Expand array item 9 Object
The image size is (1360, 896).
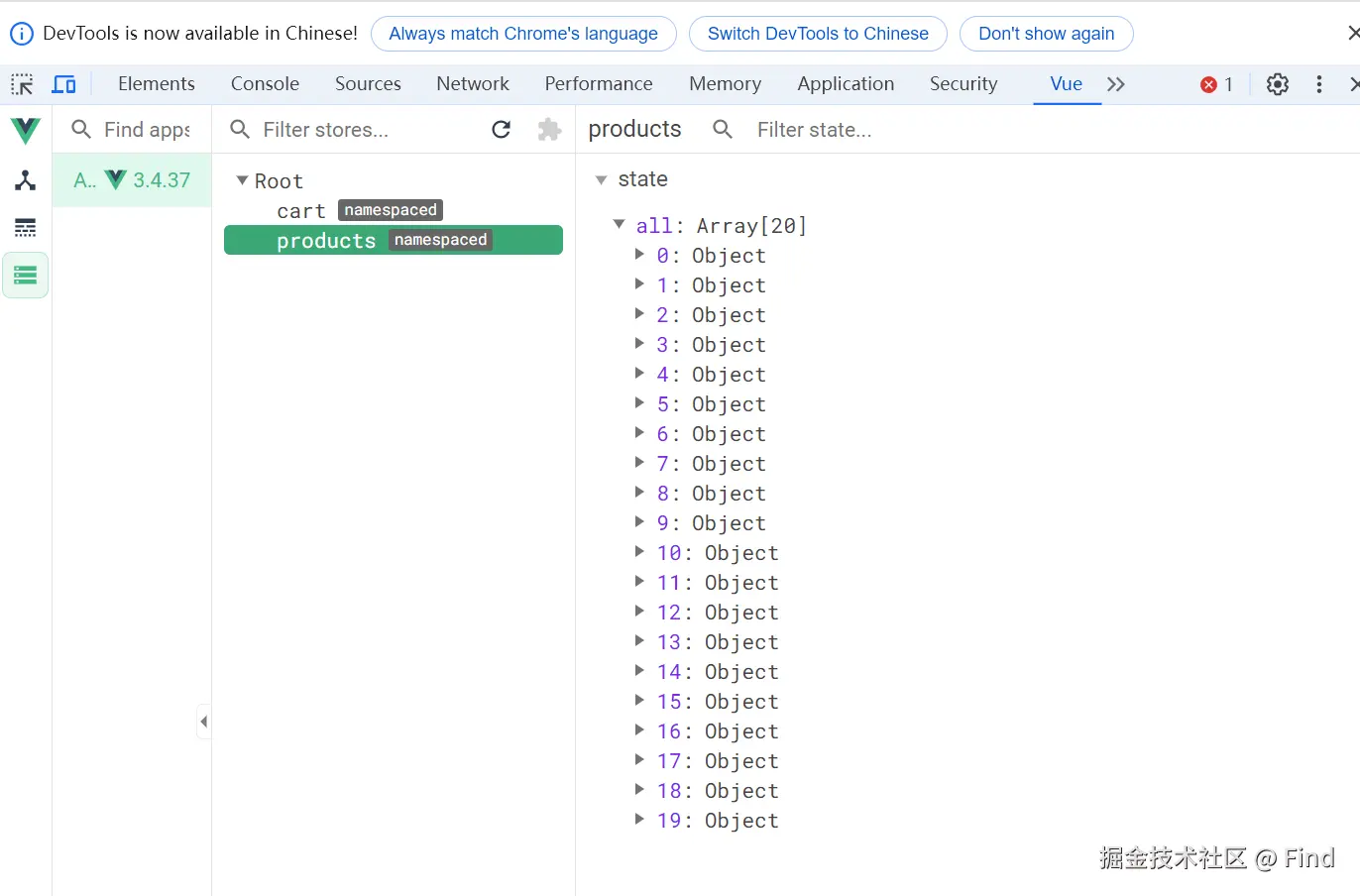(639, 522)
